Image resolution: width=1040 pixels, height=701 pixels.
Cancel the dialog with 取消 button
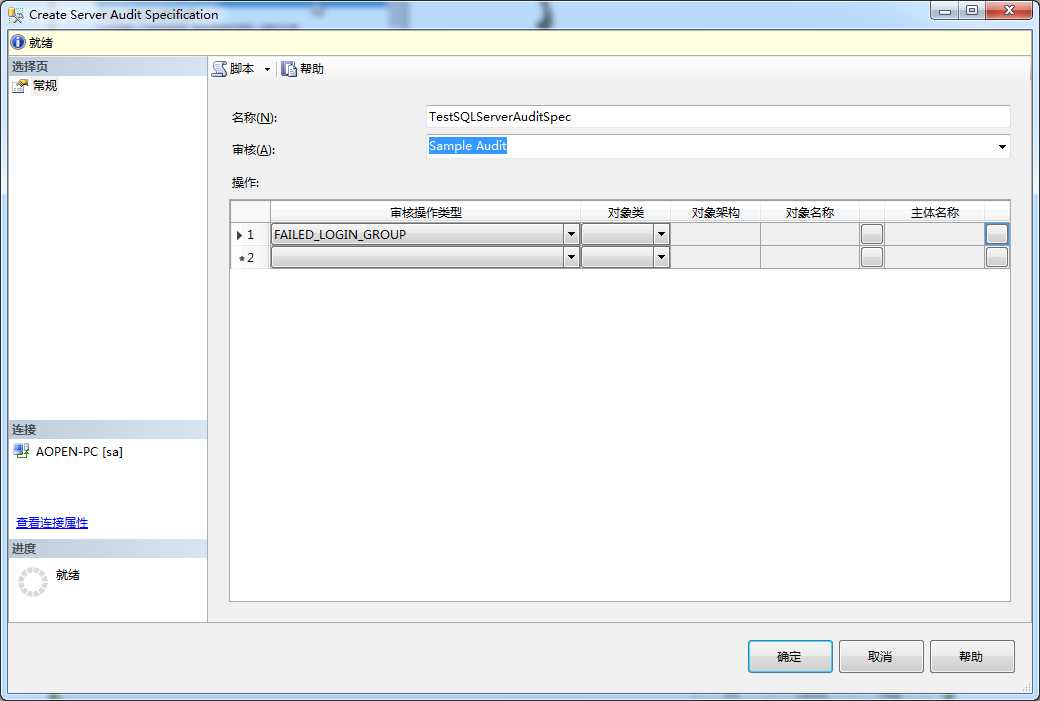click(881, 657)
